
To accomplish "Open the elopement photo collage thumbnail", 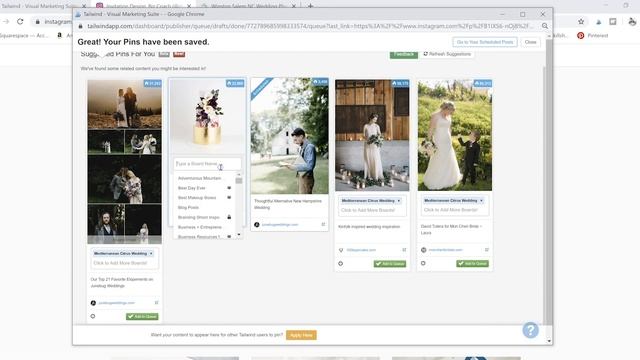I will click(124, 162).
